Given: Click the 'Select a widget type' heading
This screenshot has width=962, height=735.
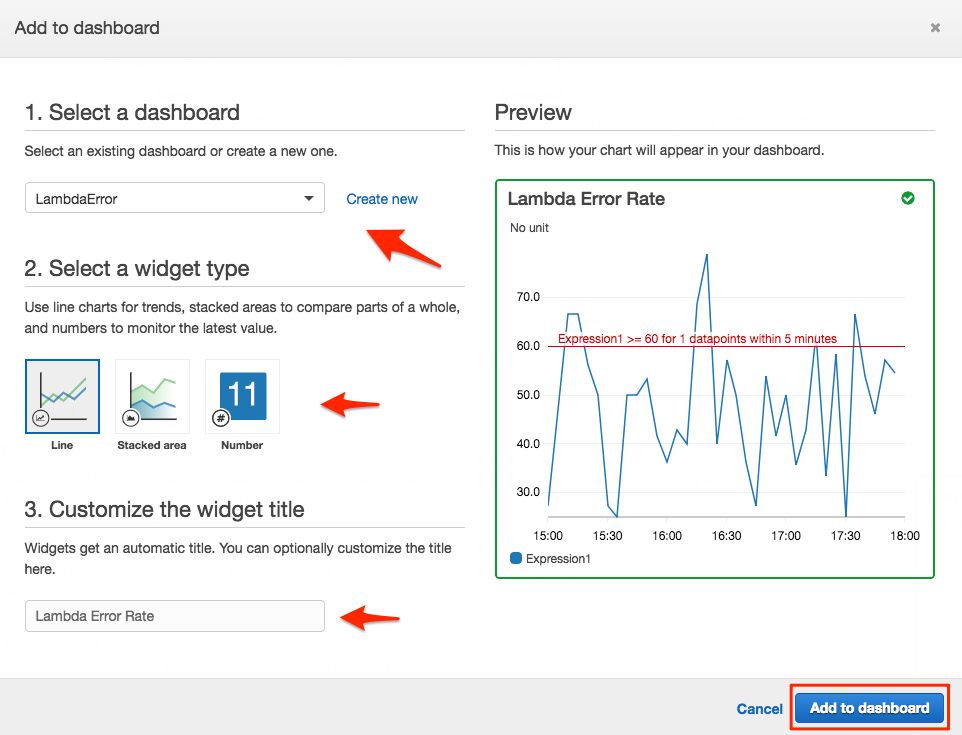Looking at the screenshot, I should click(137, 269).
